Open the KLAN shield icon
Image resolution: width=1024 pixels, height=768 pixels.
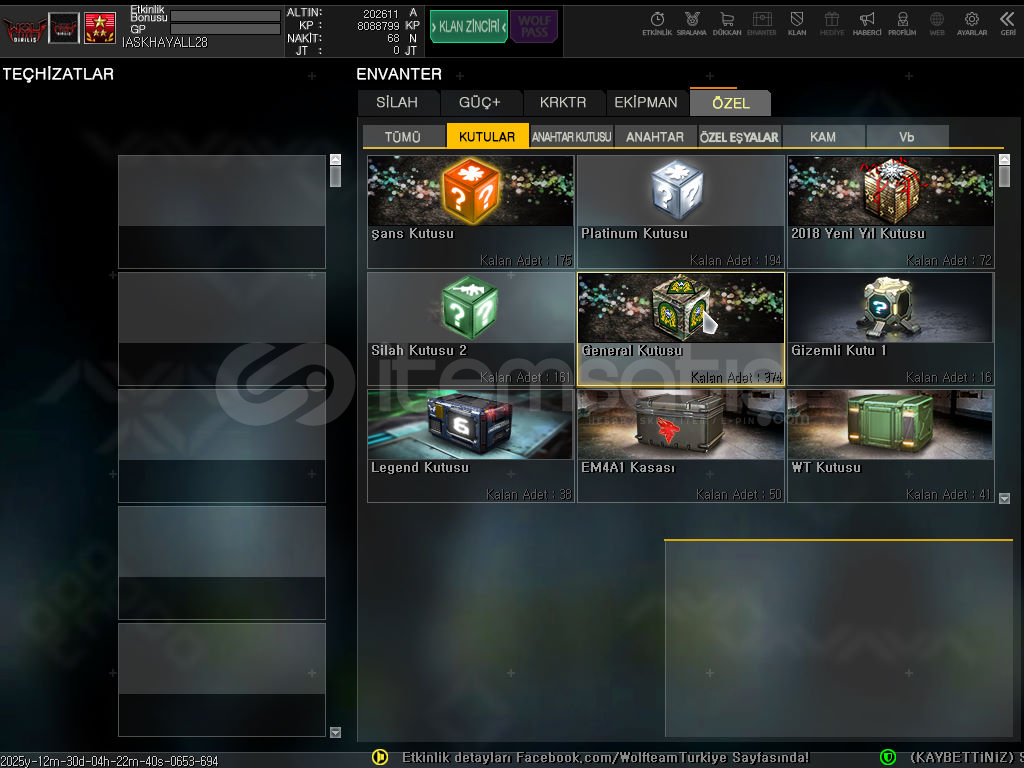coord(797,24)
